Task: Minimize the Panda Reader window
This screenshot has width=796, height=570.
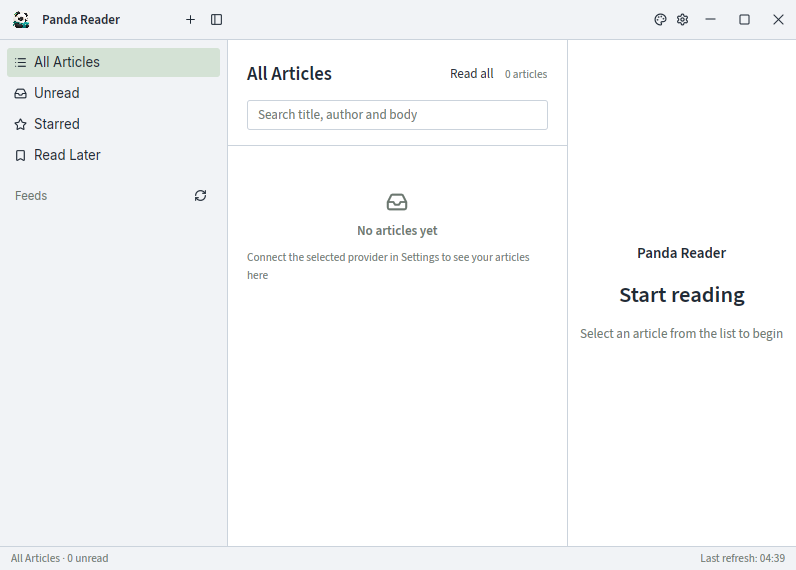Action: (x=711, y=20)
